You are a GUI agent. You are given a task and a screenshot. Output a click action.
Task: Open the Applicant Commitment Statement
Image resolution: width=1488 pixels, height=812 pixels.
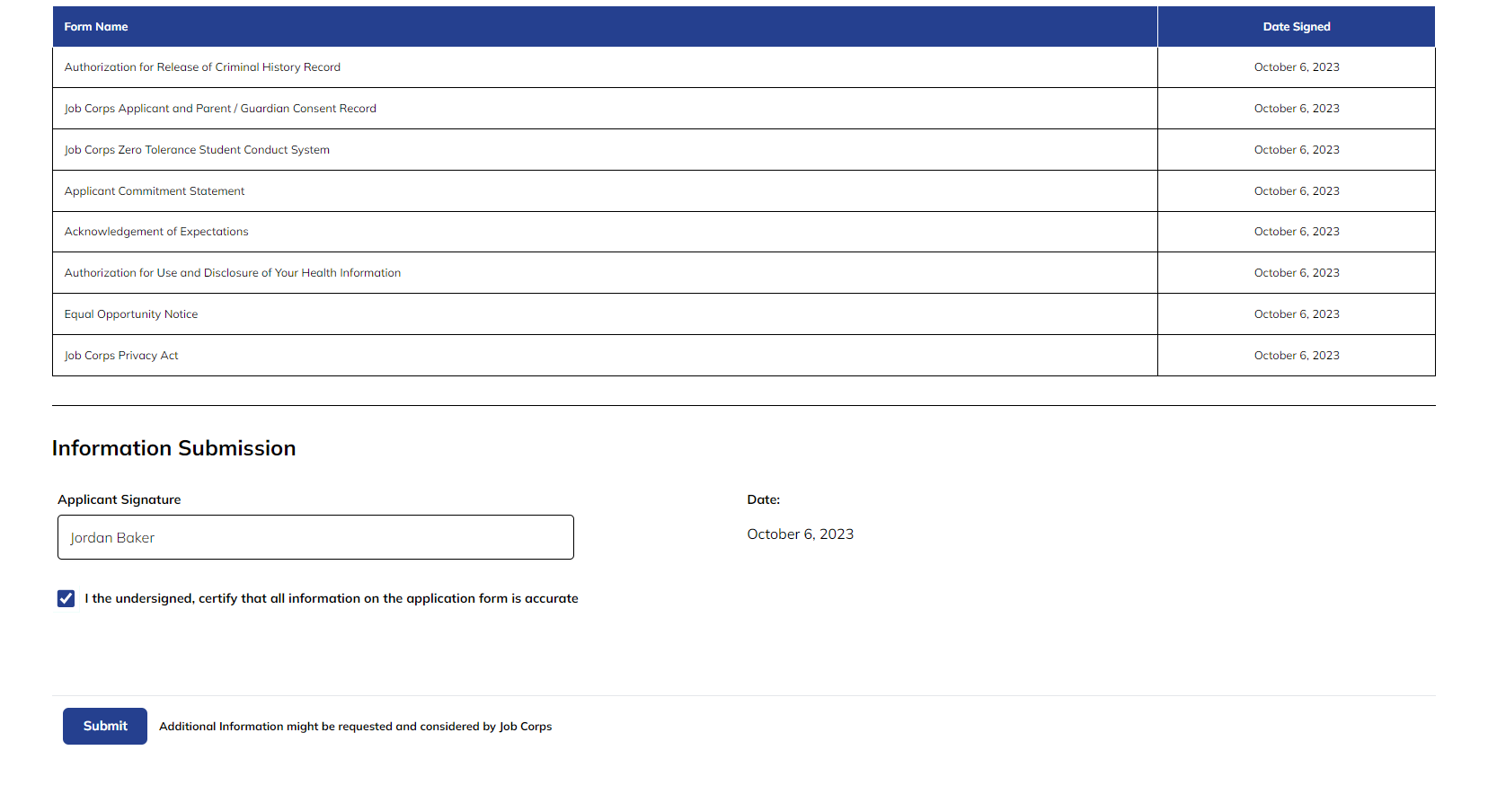pos(154,190)
